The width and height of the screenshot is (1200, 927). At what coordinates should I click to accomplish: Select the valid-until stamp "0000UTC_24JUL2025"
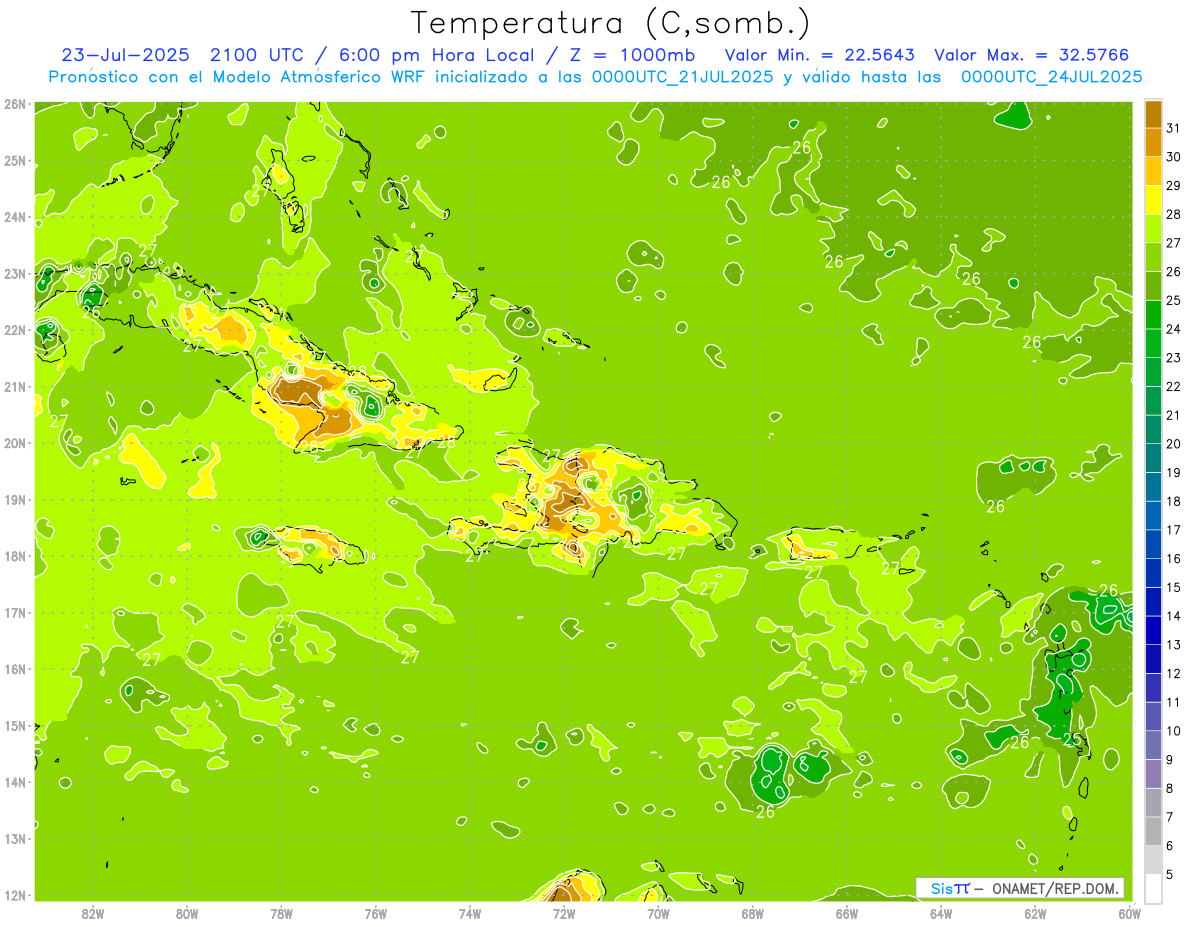click(x=1051, y=77)
